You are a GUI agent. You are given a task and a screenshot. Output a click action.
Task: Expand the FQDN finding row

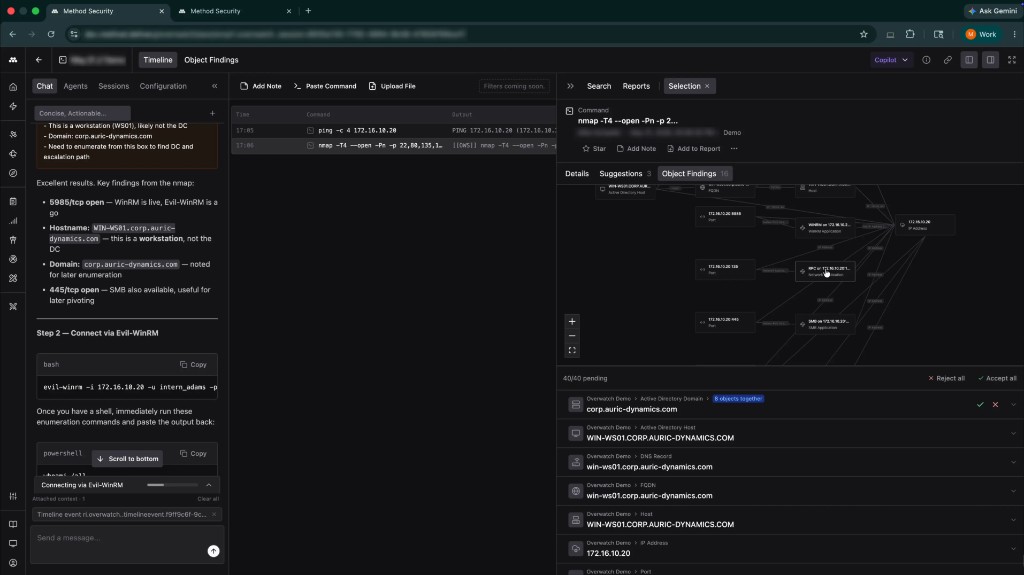[1014, 491]
